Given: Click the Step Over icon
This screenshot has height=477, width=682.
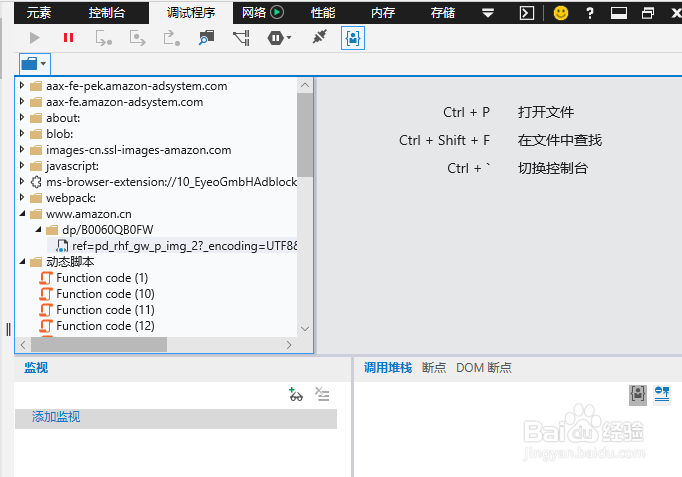Looking at the screenshot, I should tap(137, 38).
